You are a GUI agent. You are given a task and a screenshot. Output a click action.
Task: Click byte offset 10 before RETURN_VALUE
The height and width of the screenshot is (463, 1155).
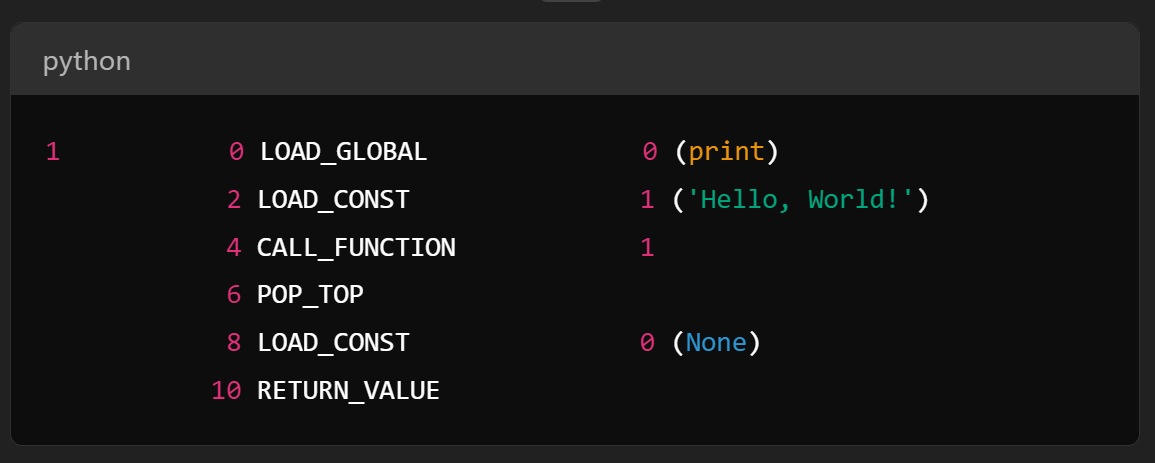point(226,390)
